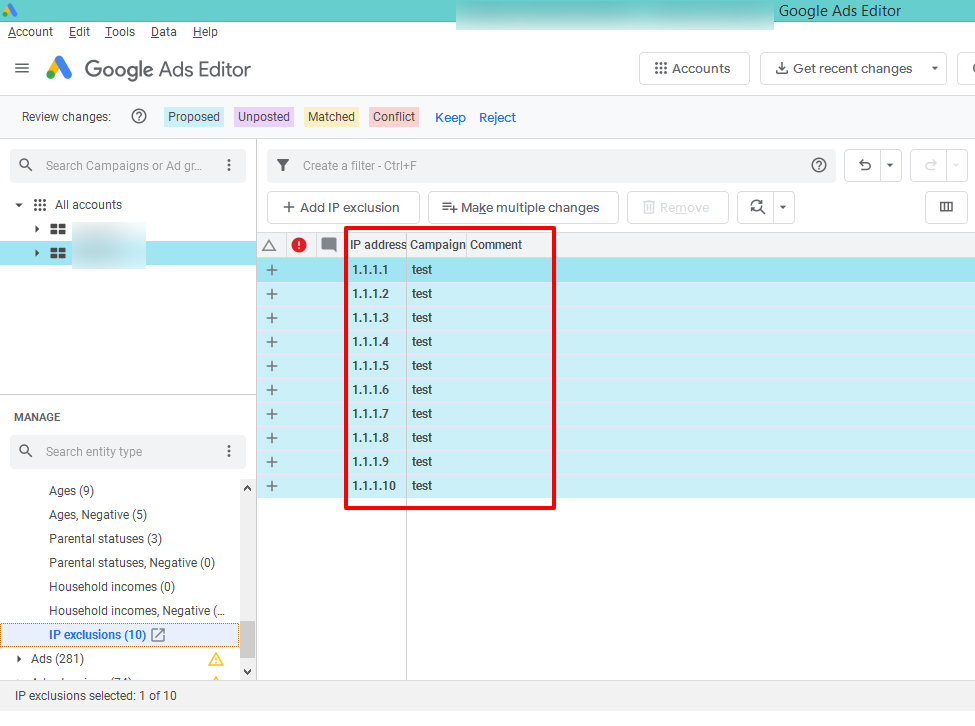Click entity list scrollbar down arrow
Image resolution: width=975 pixels, height=726 pixels.
pyautogui.click(x=247, y=672)
